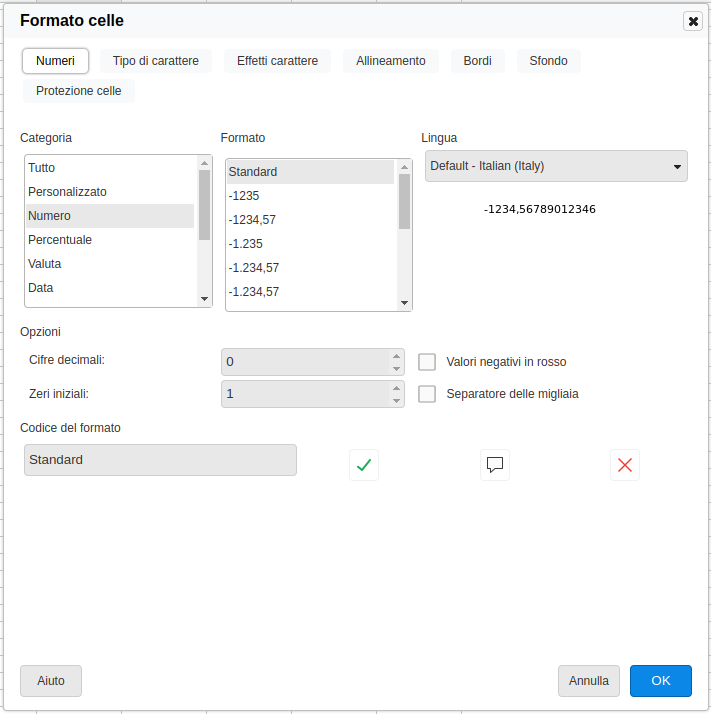Choose the -1234,57 format in the list
The image size is (711, 714).
[252, 220]
